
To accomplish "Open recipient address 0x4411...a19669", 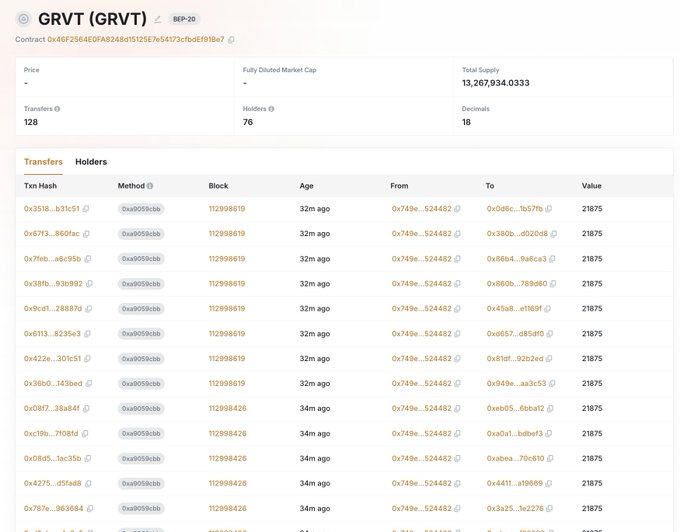I will pos(515,483).
